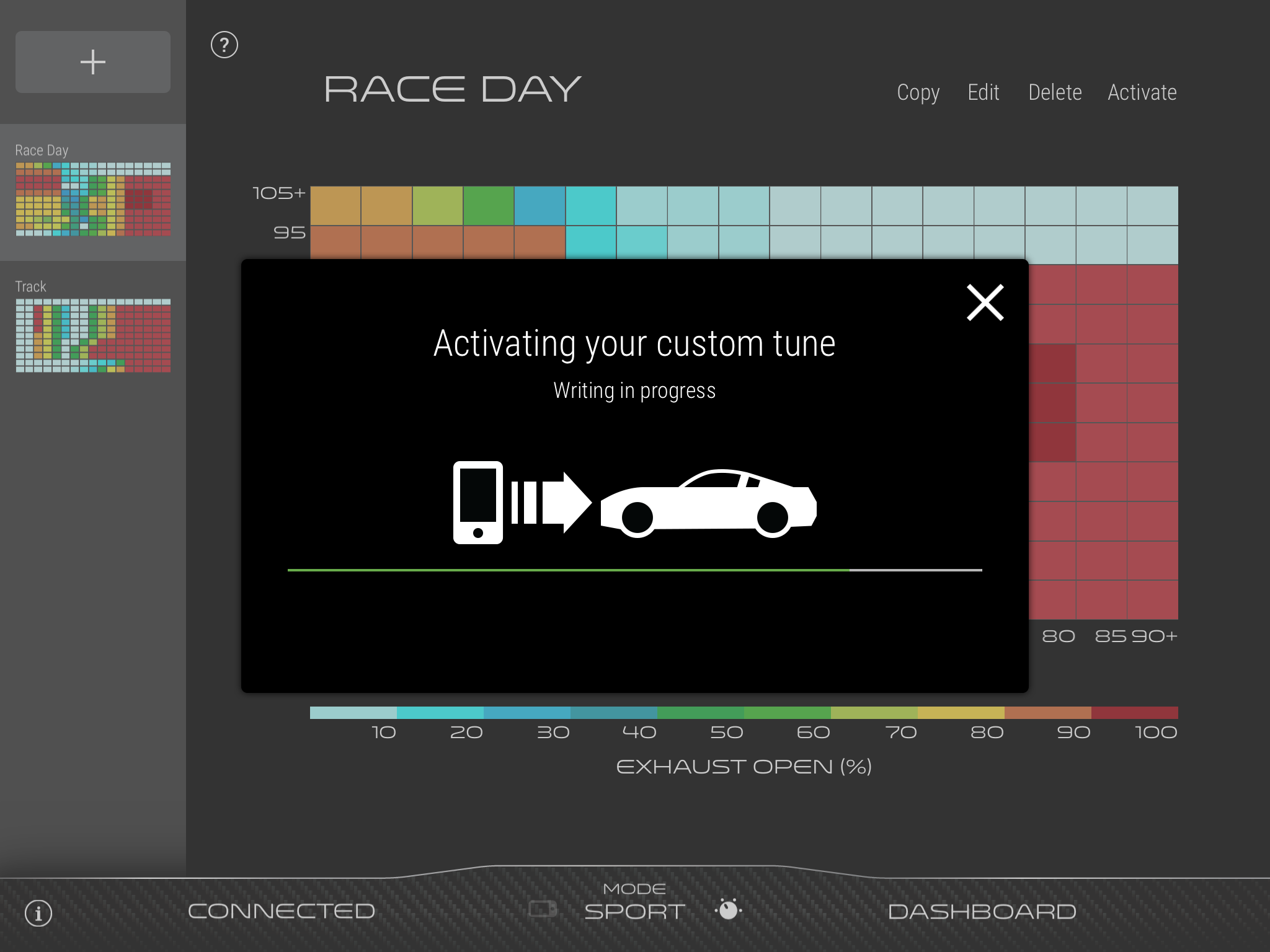Open the help question mark icon
Viewport: 1270px width, 952px height.
tap(224, 45)
